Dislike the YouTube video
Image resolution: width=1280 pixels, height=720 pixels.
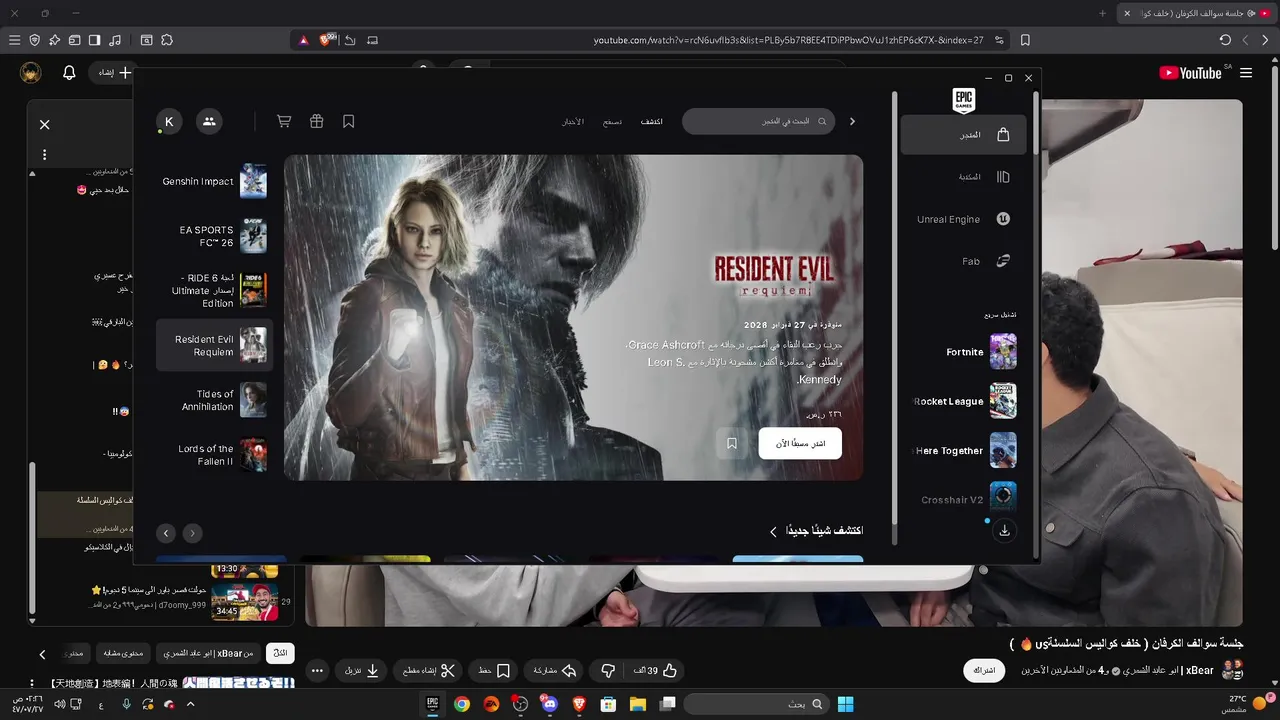click(x=607, y=670)
